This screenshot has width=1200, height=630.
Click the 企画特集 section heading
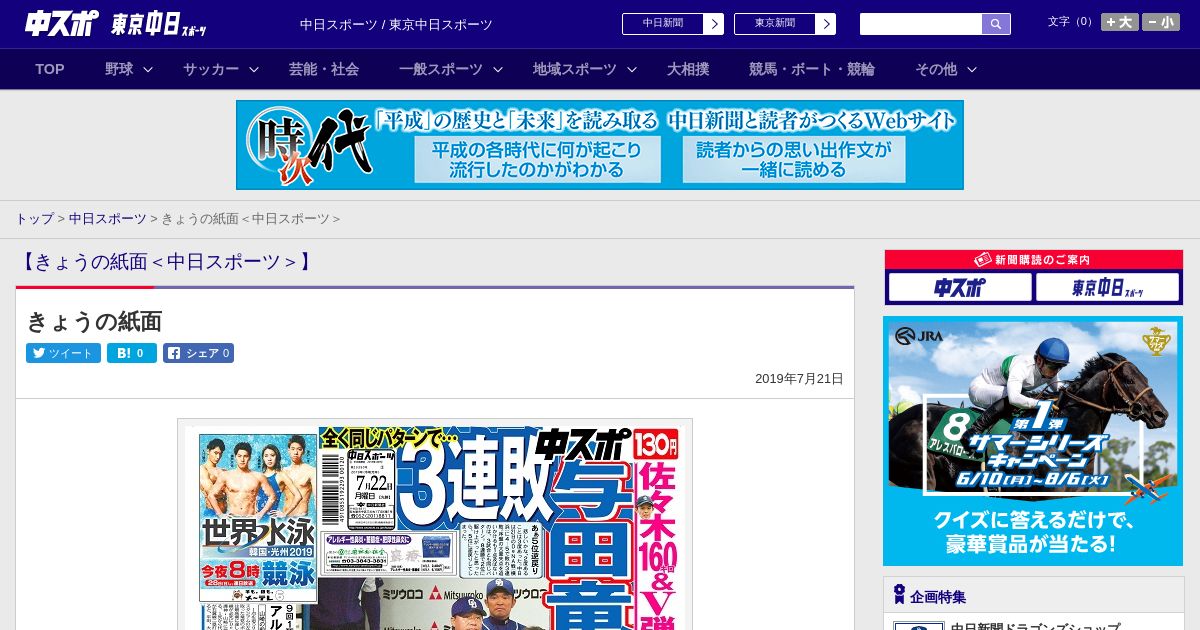click(938, 597)
